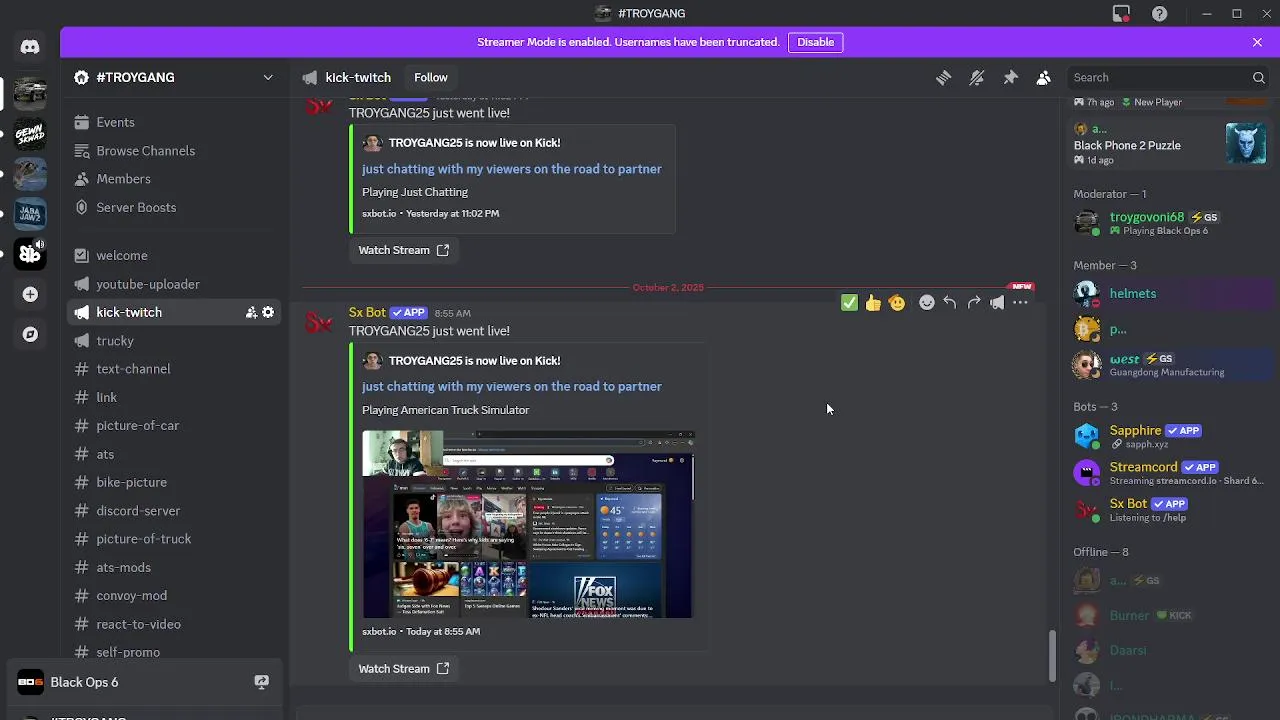Open pinned messages pin icon
1280x720 pixels.
1010,77
